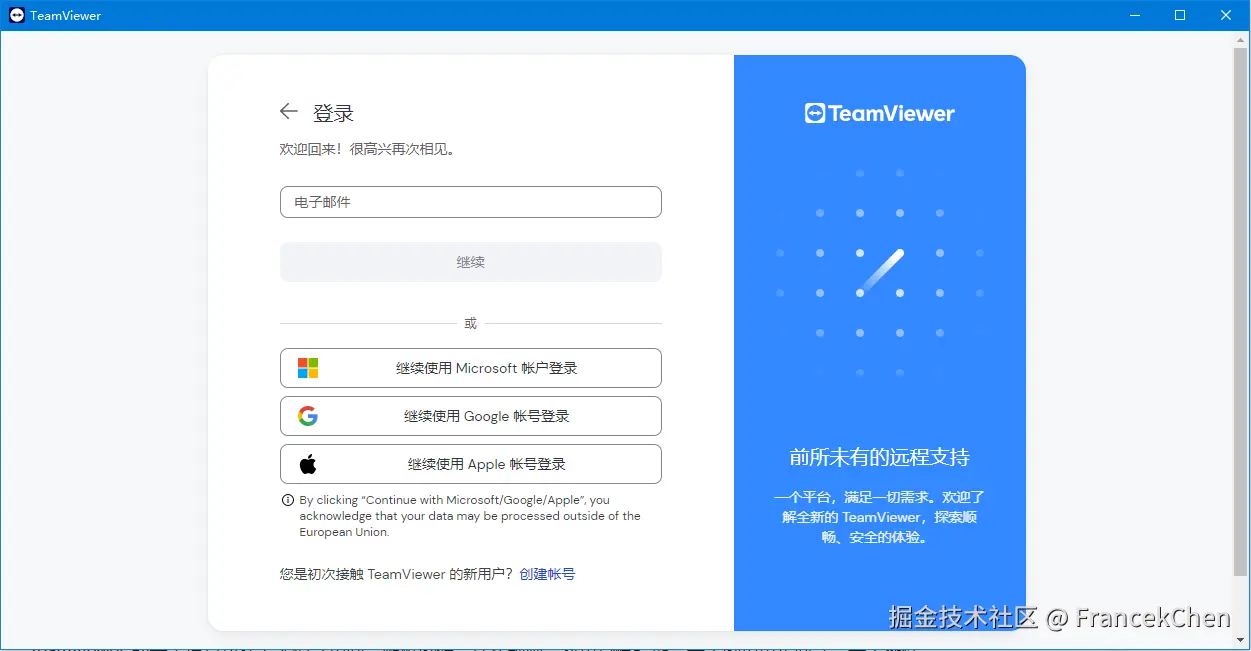
Task: Click the 登录 heading text
Action: [333, 113]
